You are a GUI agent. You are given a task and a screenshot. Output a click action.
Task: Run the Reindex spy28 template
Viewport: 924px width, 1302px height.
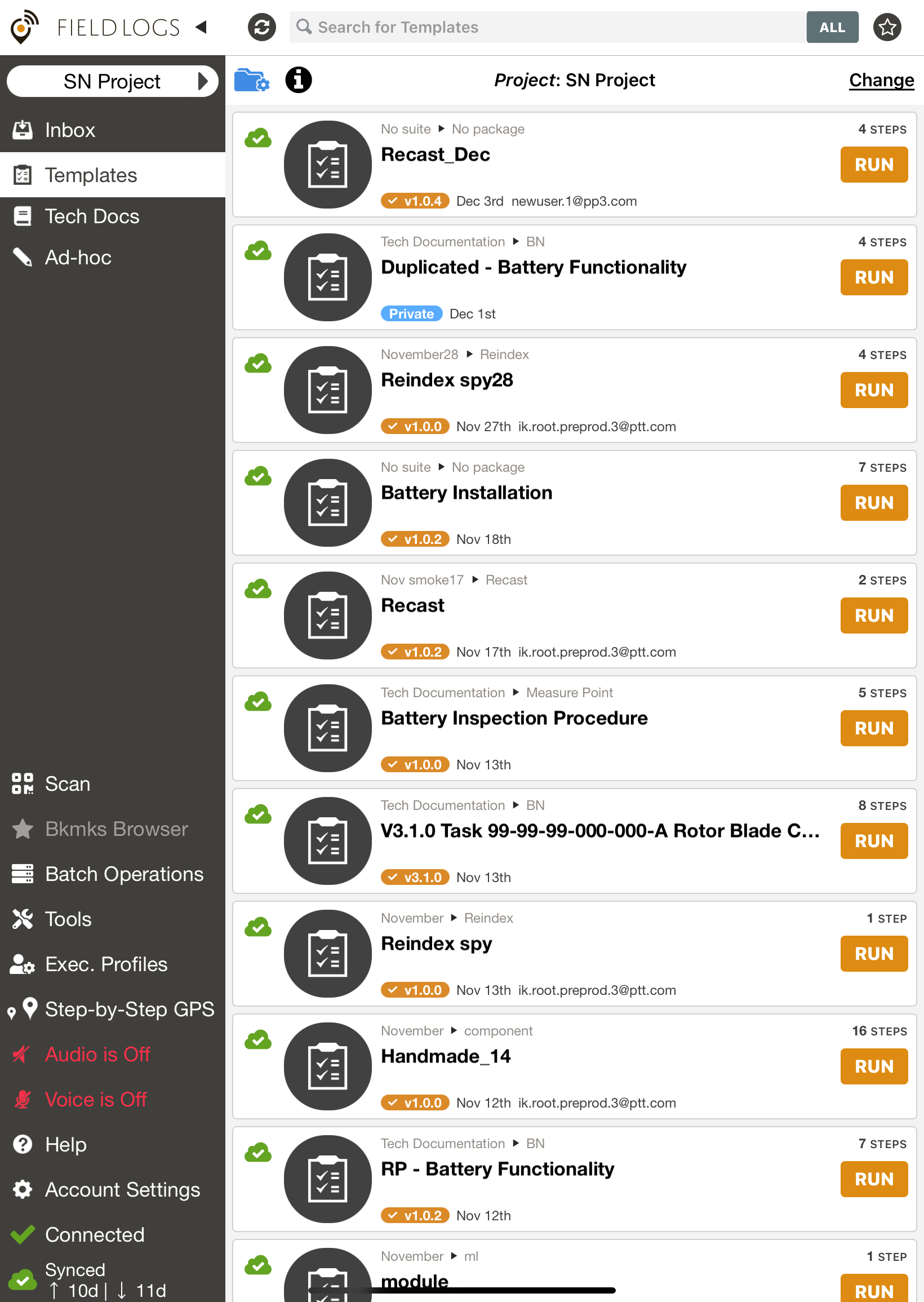[x=873, y=390]
